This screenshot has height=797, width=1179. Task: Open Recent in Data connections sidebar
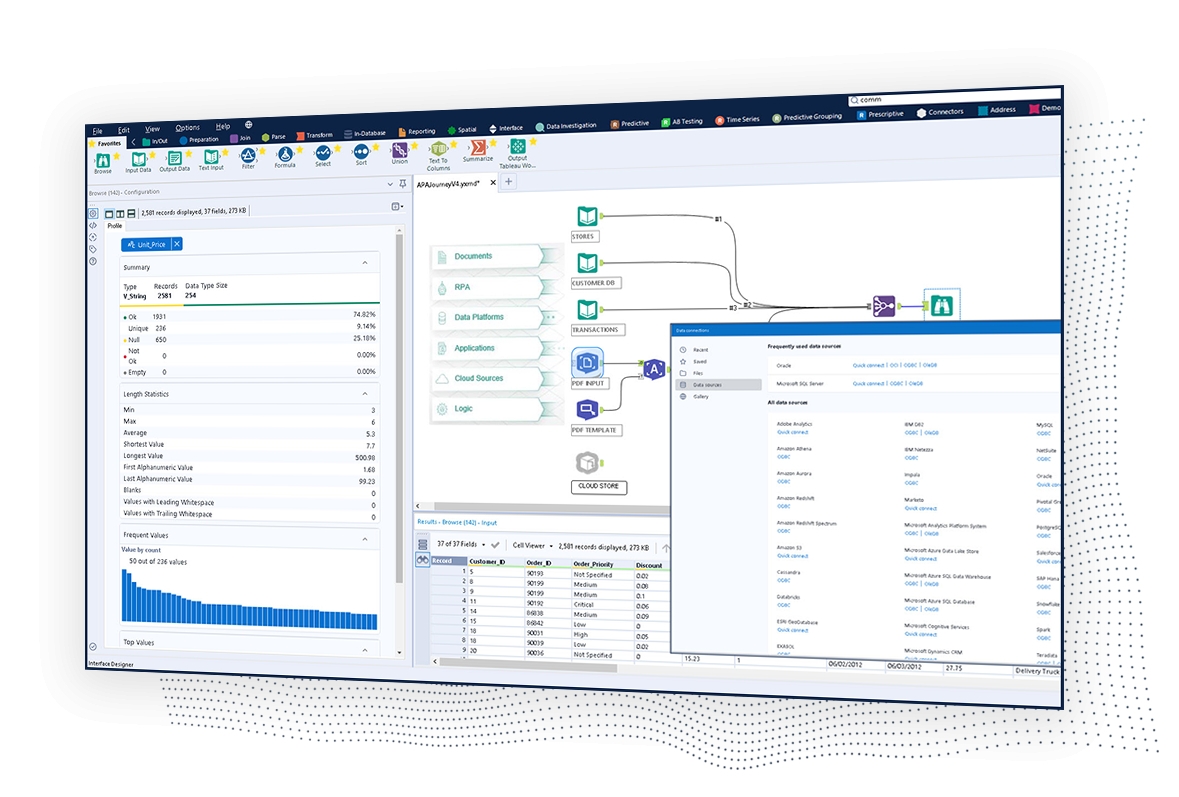click(x=701, y=350)
